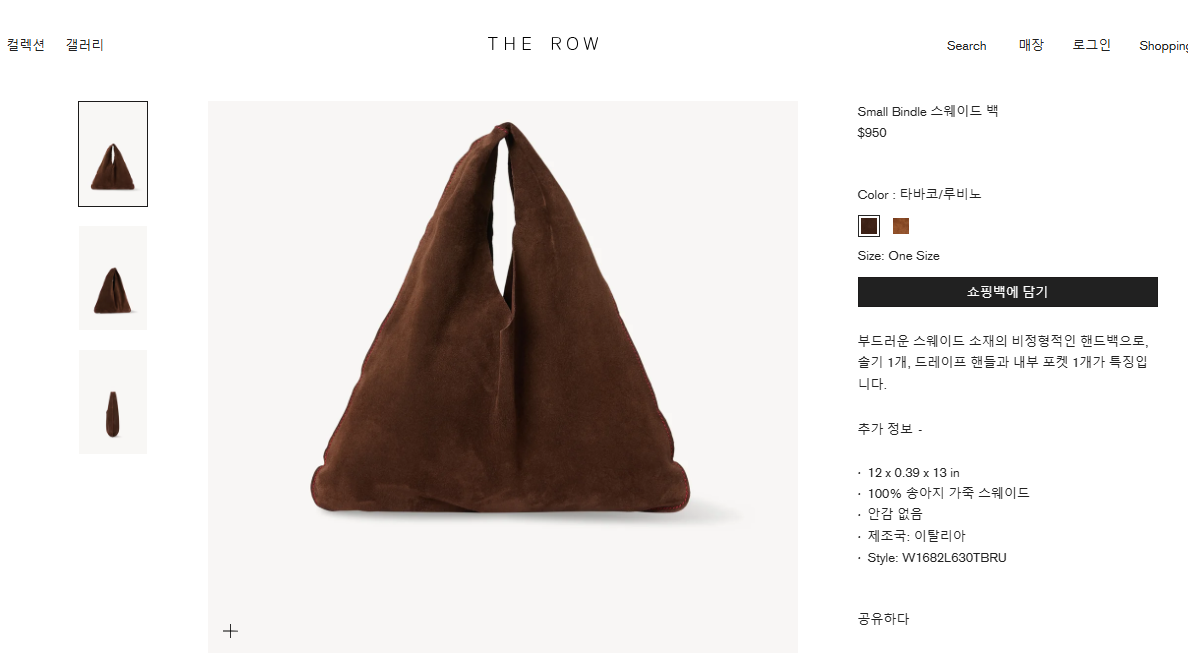Click the Style W1682L630TBRU code
1188x656 pixels.
pos(936,558)
